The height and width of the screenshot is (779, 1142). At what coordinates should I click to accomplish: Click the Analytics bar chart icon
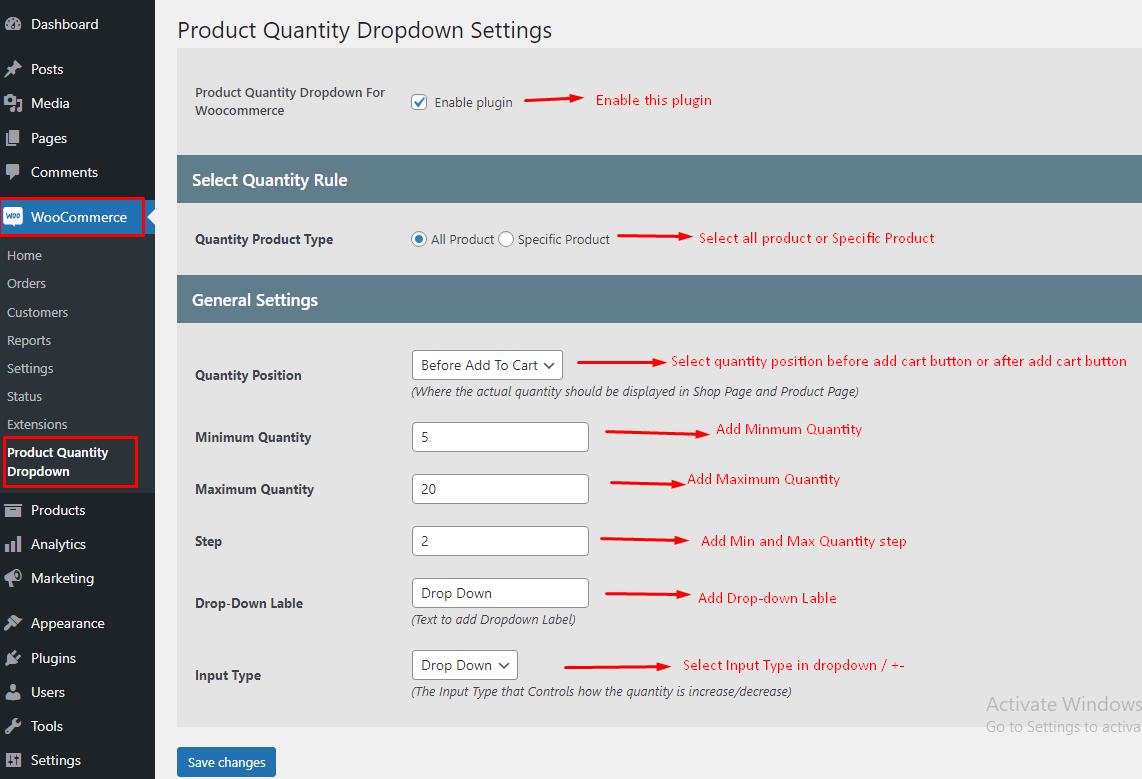13,545
